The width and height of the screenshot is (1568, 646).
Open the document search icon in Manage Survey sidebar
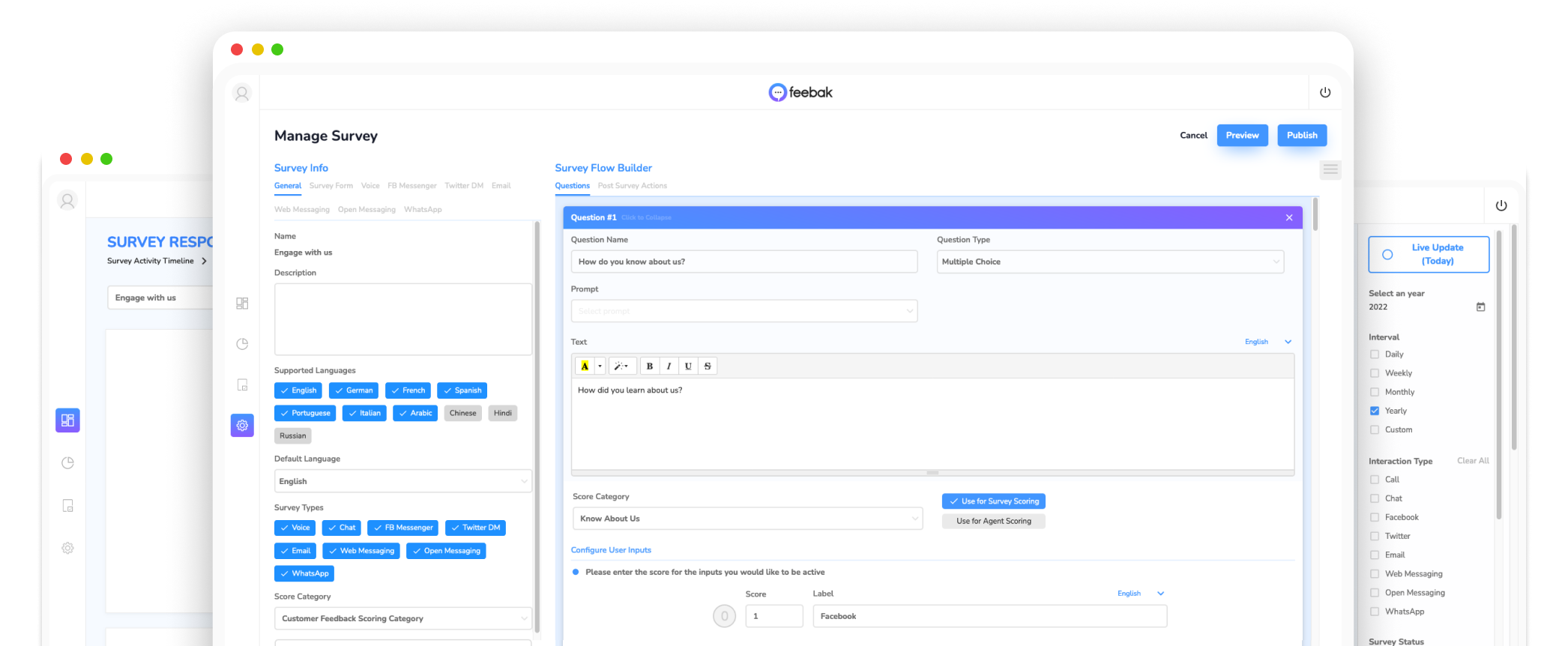point(242,384)
